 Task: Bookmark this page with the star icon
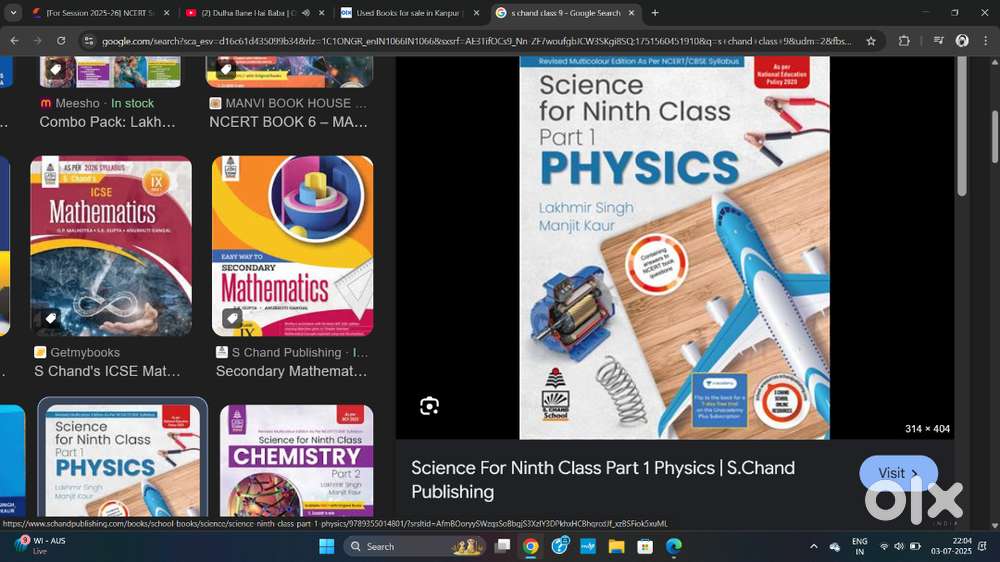tap(871, 41)
